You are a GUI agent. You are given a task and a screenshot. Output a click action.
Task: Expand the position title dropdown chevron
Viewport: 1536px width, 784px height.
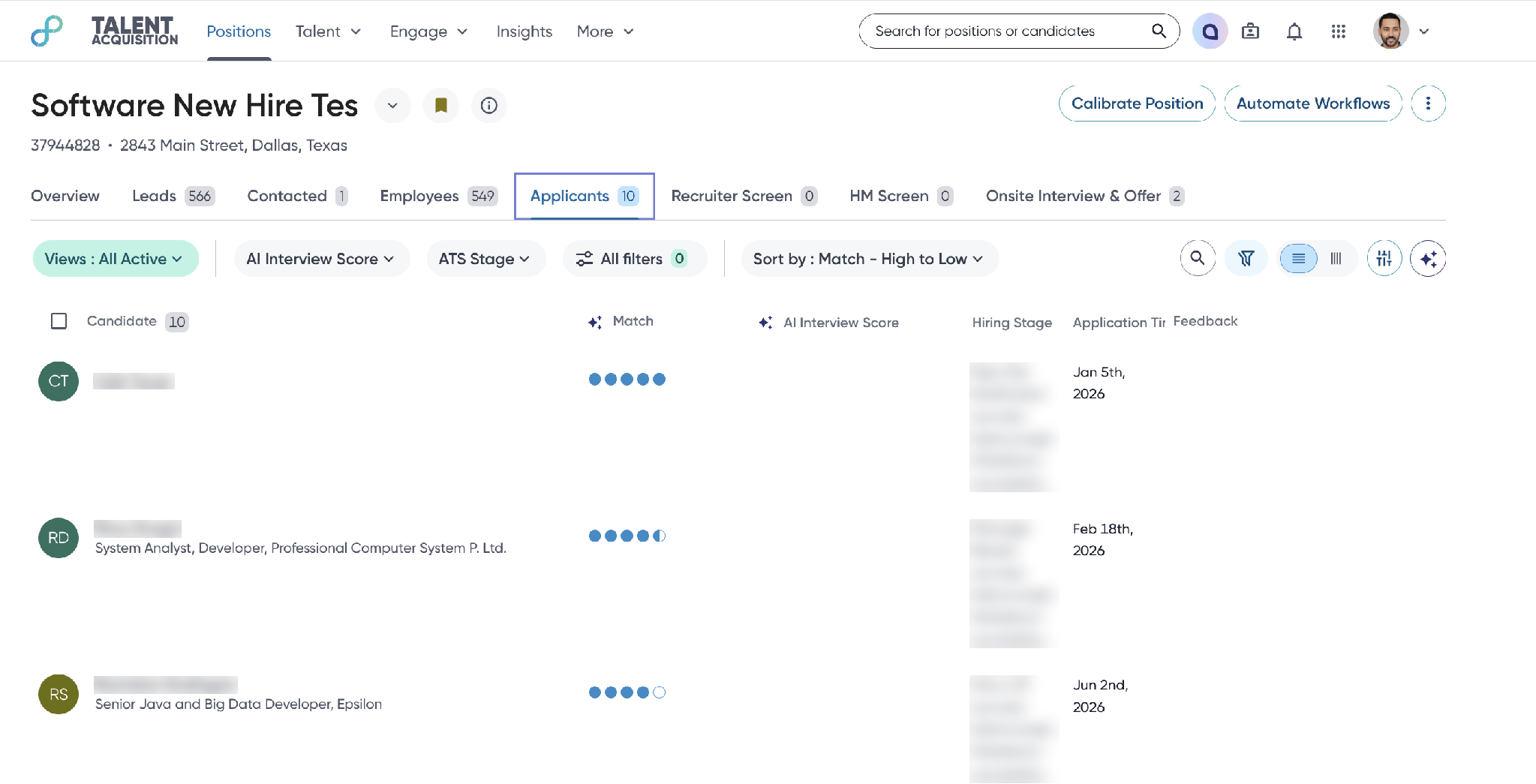click(392, 105)
